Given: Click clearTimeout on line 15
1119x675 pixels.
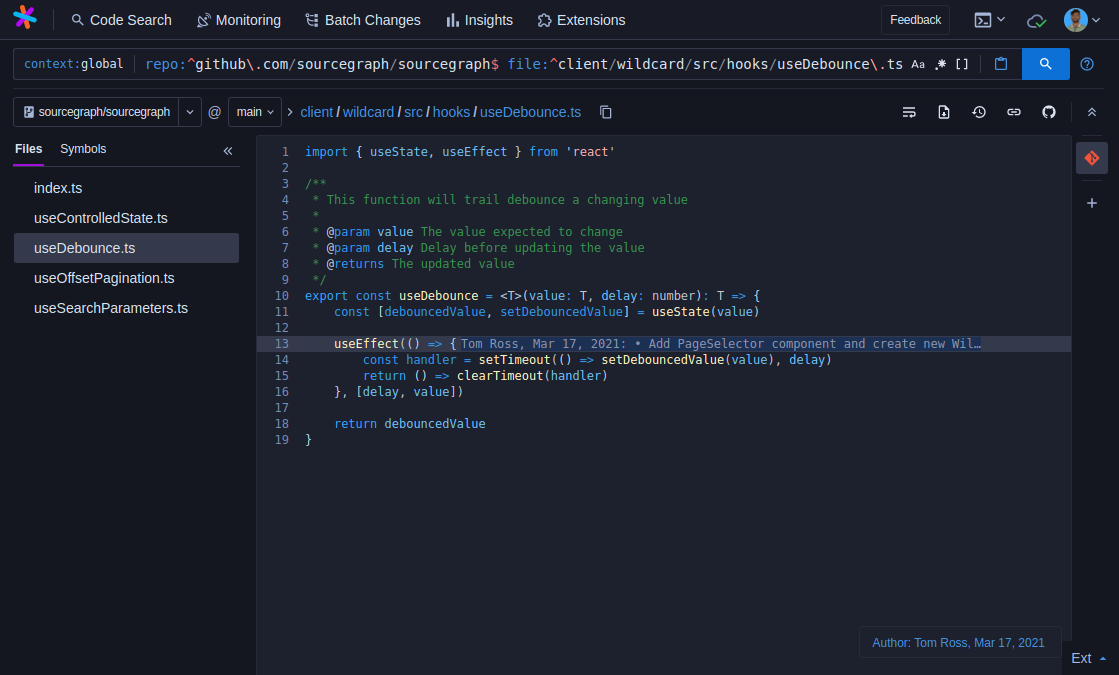Looking at the screenshot, I should (x=500, y=375).
